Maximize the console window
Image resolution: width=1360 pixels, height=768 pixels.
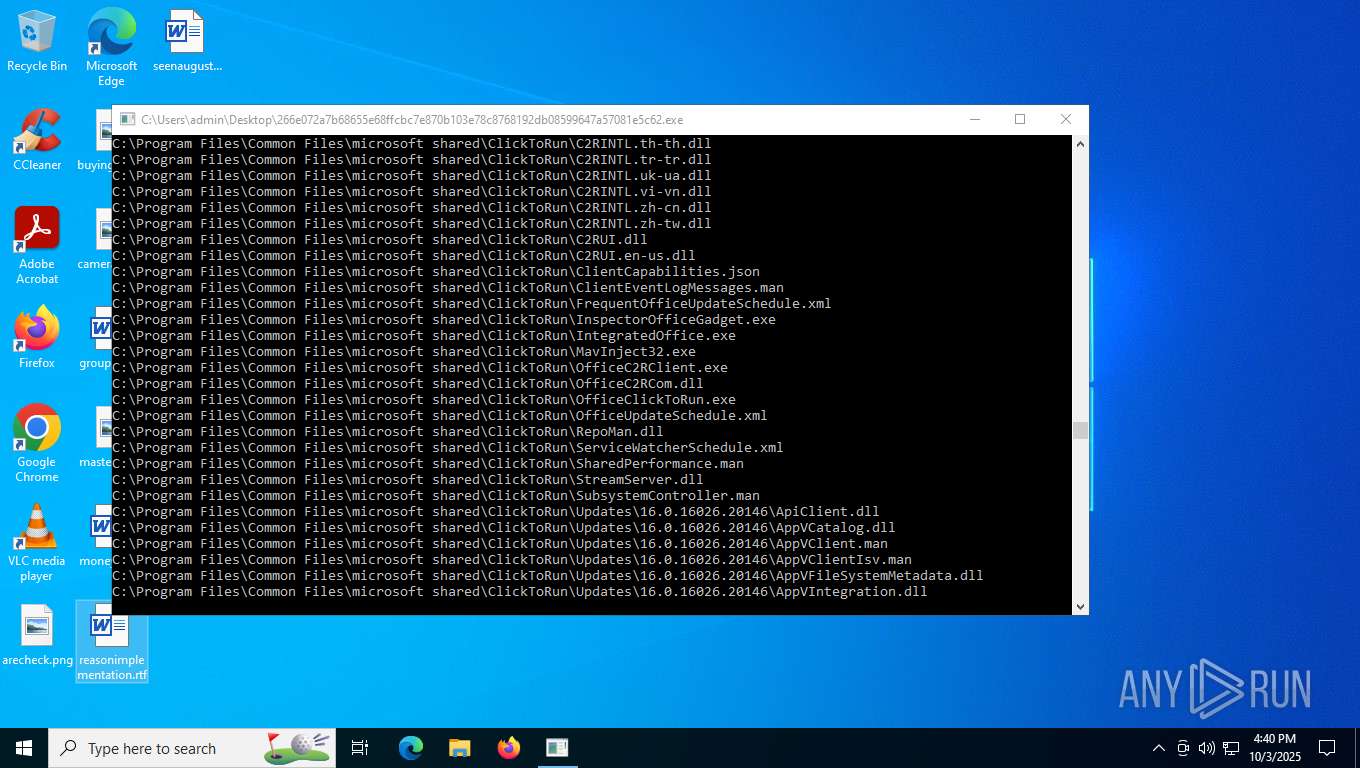point(1020,120)
